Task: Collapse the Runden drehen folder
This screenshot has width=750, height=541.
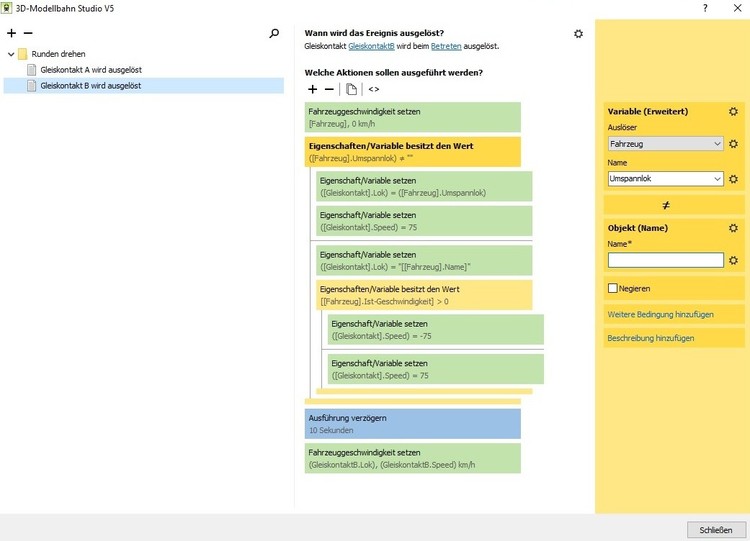Action: (x=11, y=54)
